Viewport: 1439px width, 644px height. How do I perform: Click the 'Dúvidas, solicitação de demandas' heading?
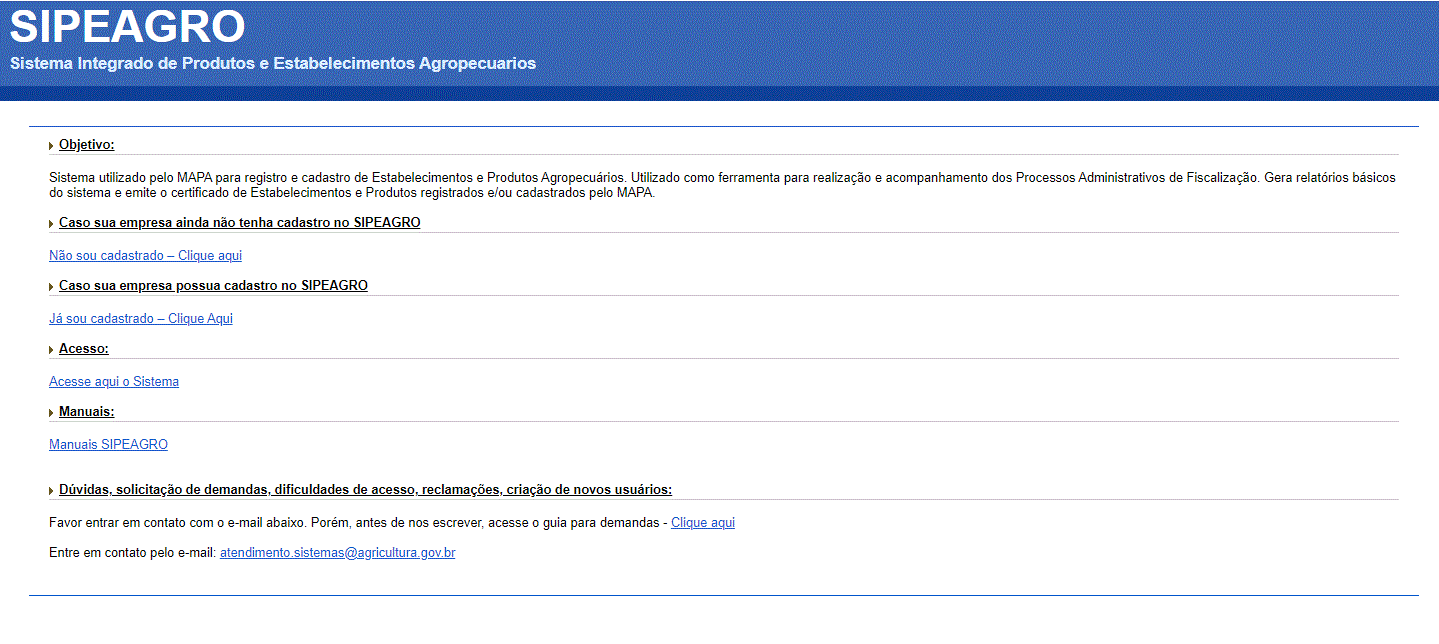pos(365,490)
